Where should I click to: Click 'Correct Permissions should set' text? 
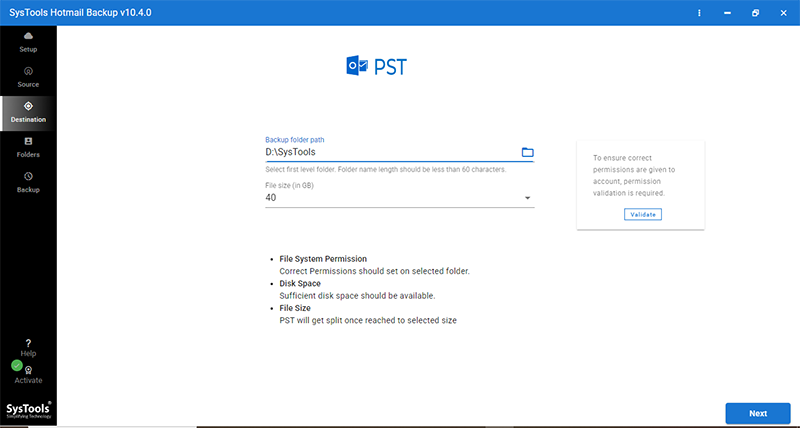click(x=374, y=271)
